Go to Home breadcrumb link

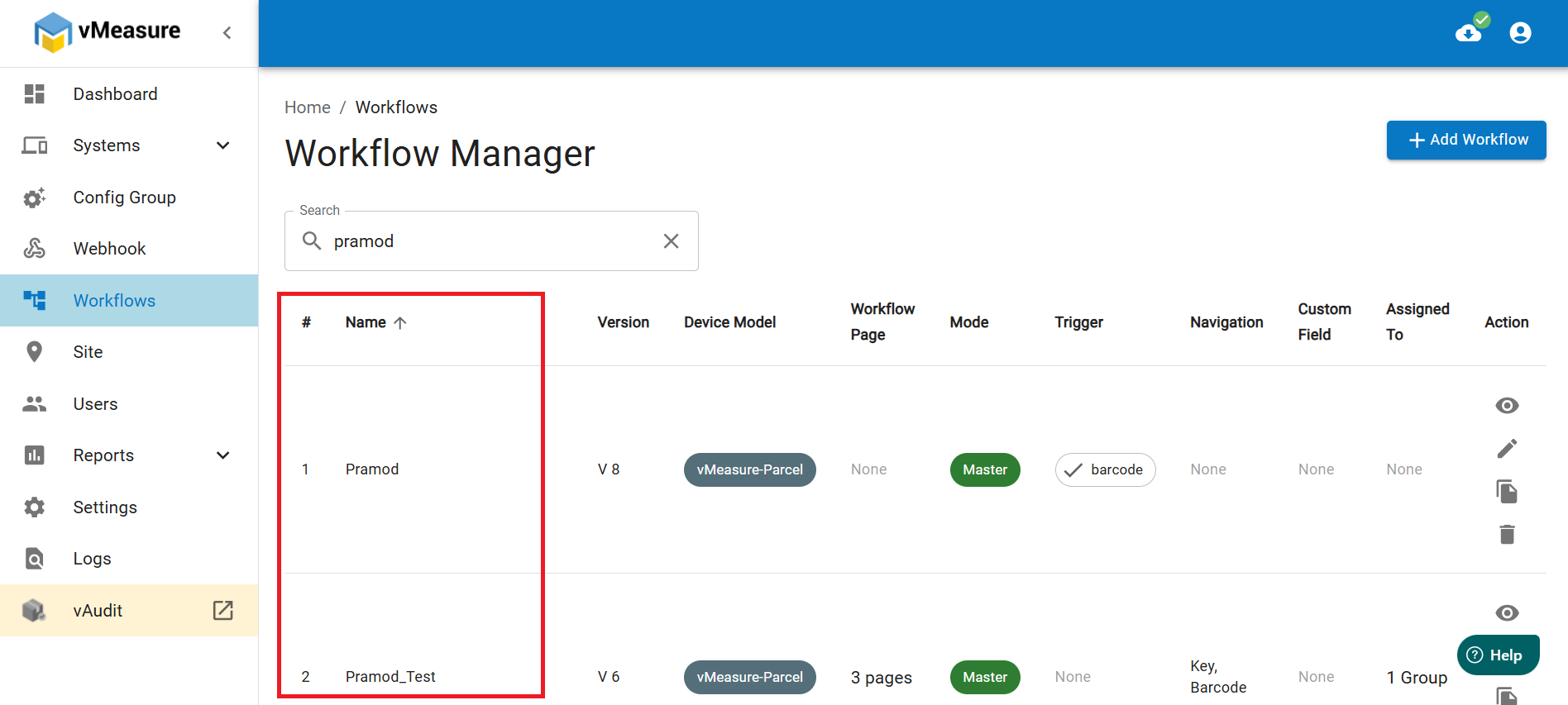(307, 107)
